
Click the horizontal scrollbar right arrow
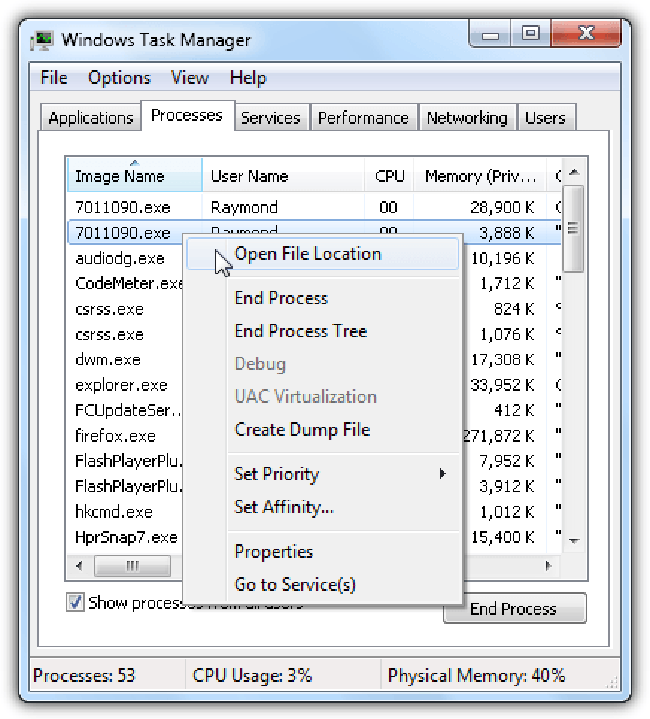click(x=548, y=566)
